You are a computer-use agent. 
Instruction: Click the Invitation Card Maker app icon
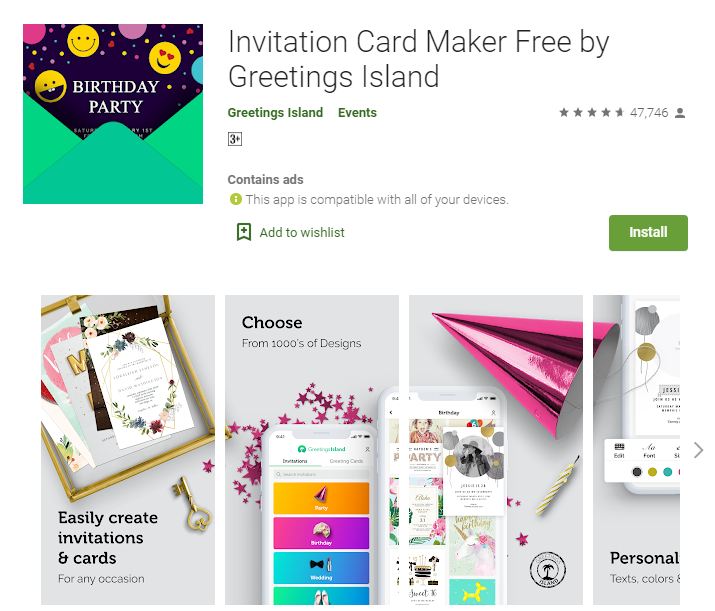click(x=113, y=114)
